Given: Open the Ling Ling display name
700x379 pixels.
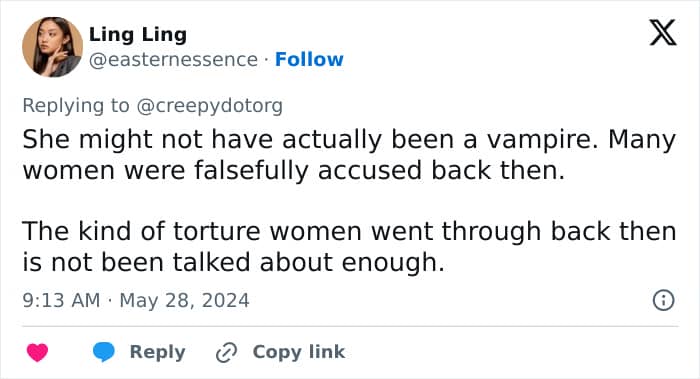Looking at the screenshot, I should tap(138, 34).
